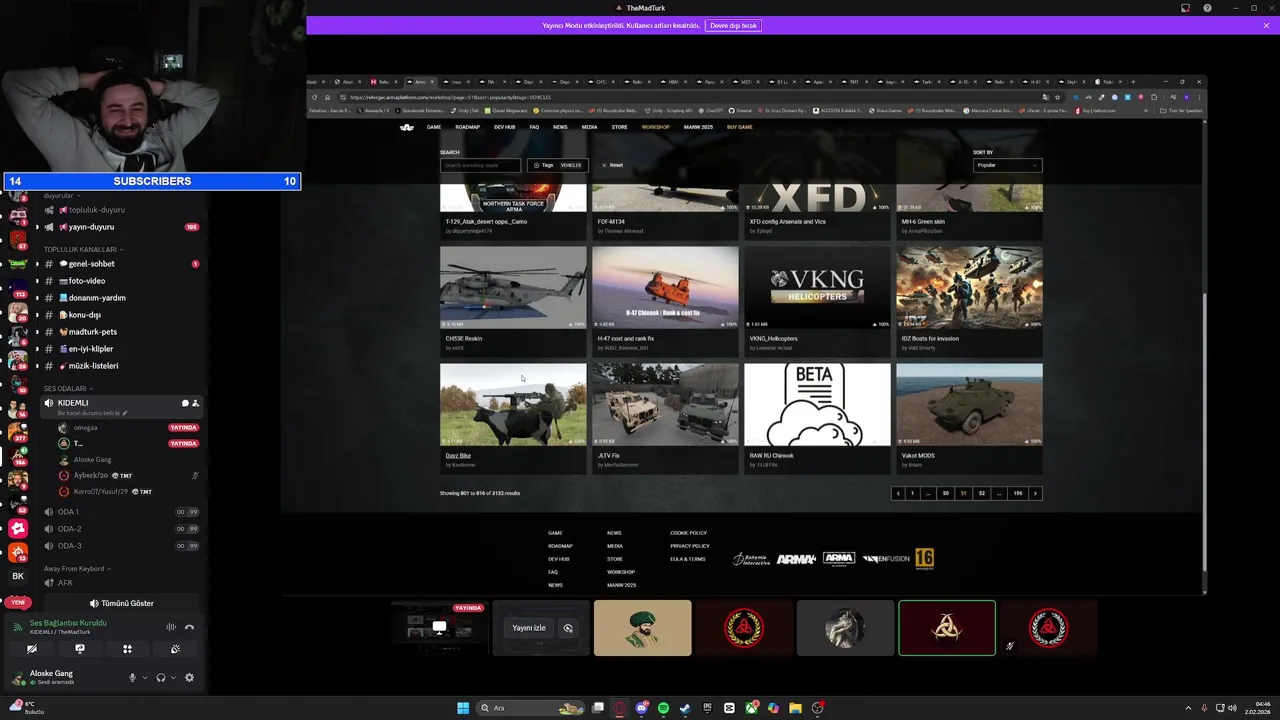Screen dimensions: 1280x720
Task: Expand microphone input device options
Action: [x=144, y=677]
